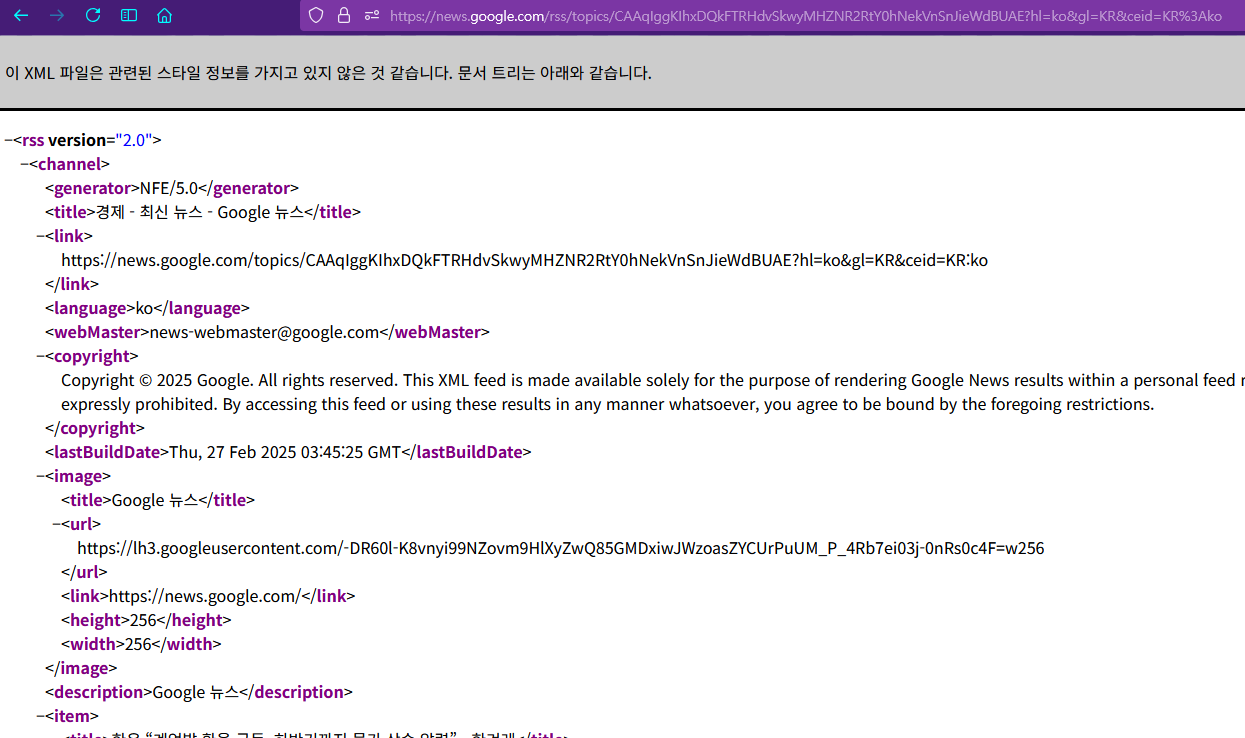Viewport: 1245px width, 738px height.
Task: Collapse the first item element
Action: 40,716
